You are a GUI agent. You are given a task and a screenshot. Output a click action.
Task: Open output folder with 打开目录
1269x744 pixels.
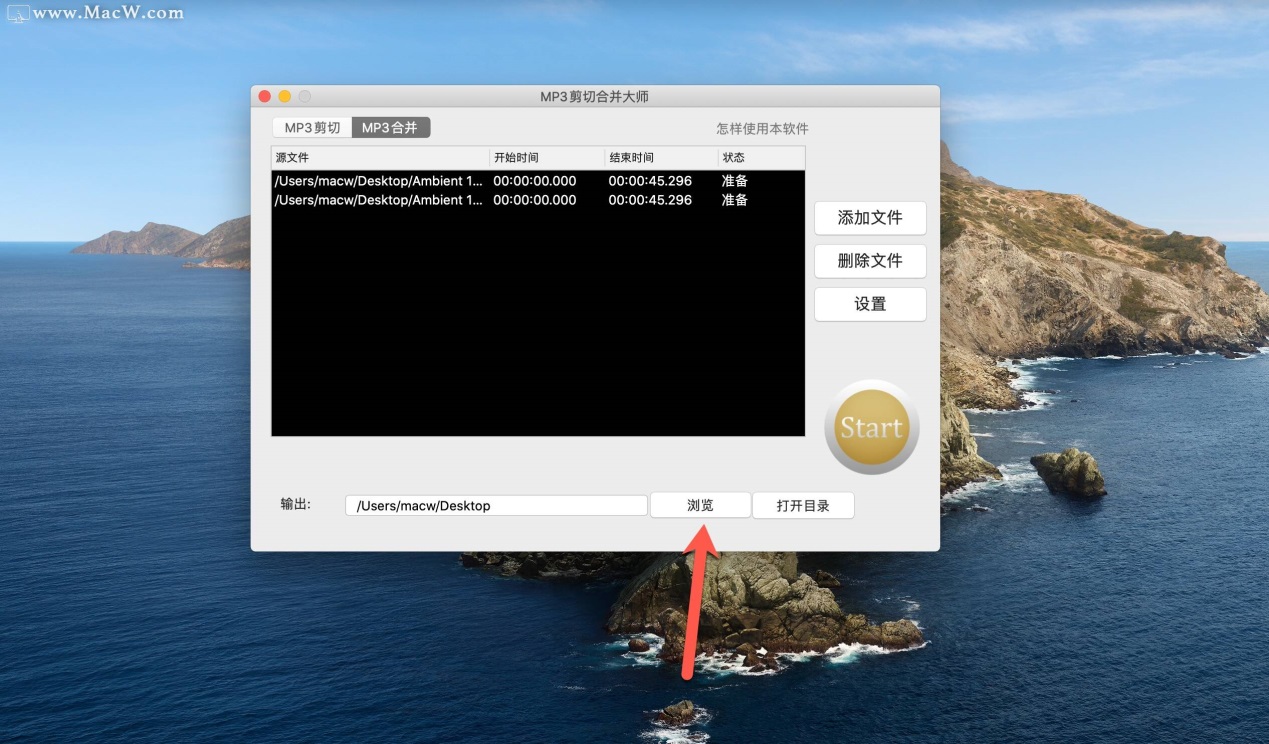(x=803, y=506)
